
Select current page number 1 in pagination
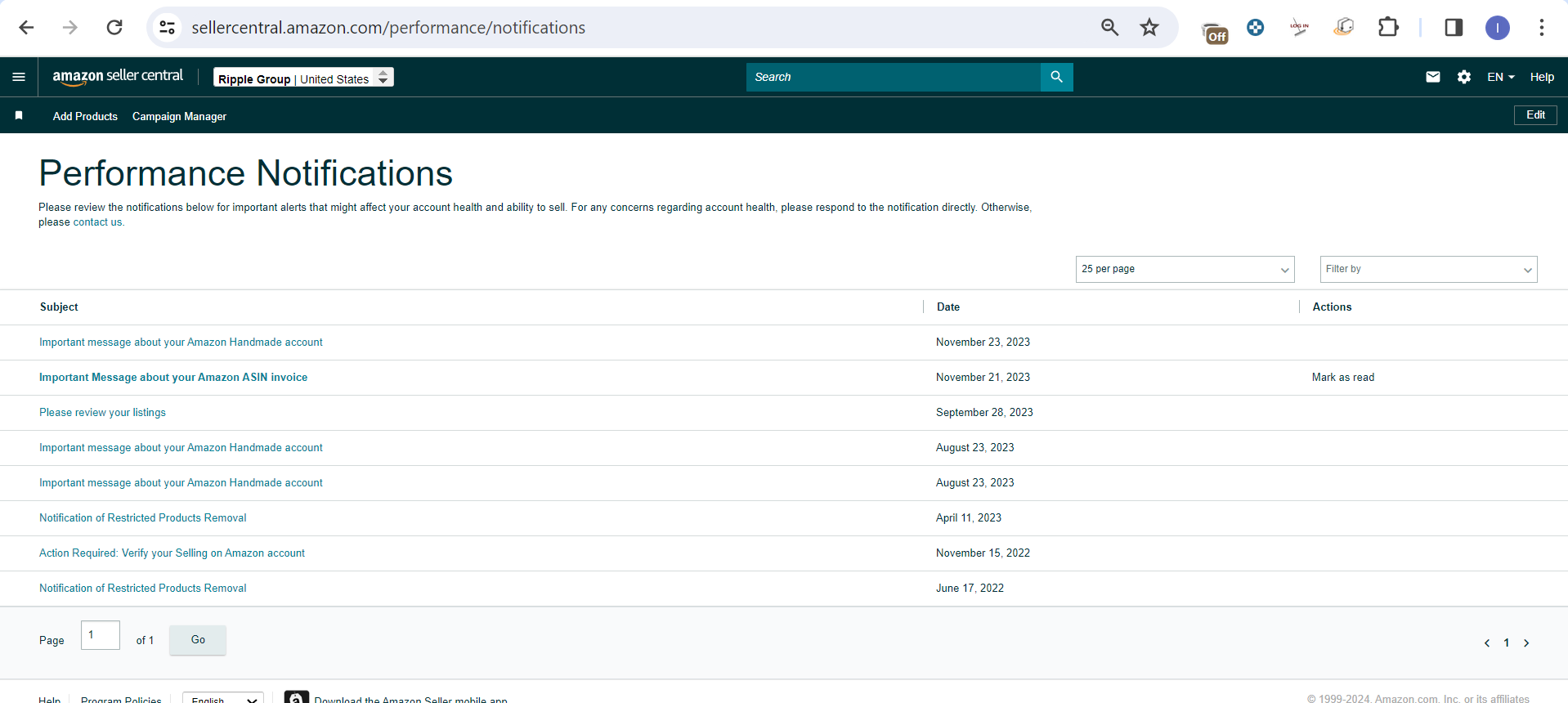(1507, 643)
